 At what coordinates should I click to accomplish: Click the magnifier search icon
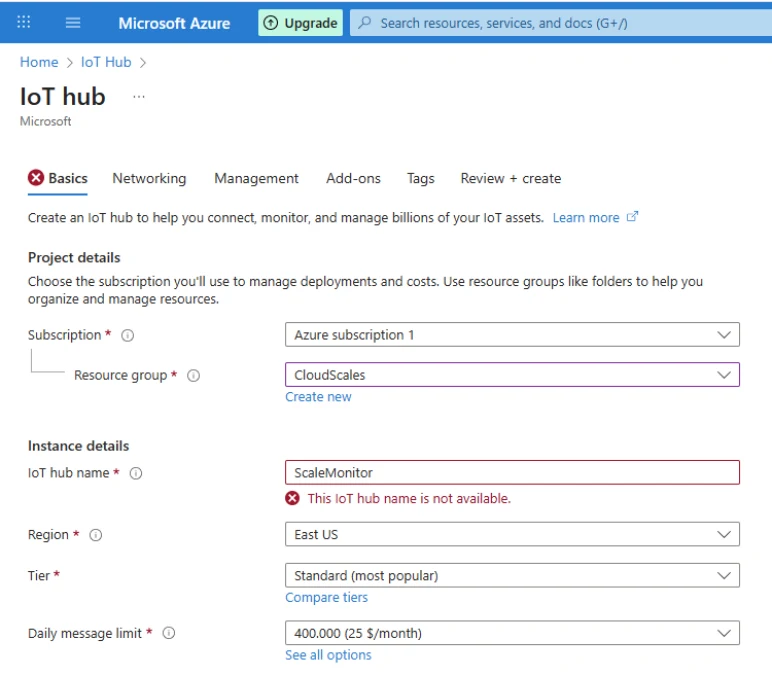[364, 23]
